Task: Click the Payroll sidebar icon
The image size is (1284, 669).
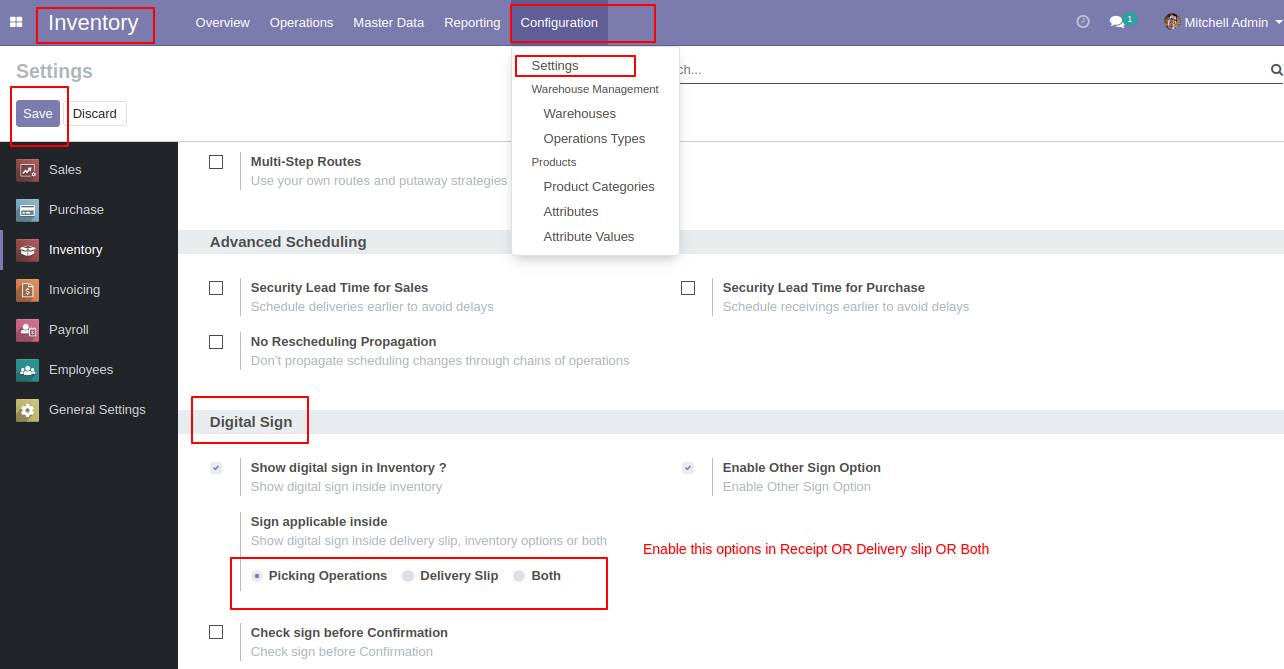Action: coord(27,330)
